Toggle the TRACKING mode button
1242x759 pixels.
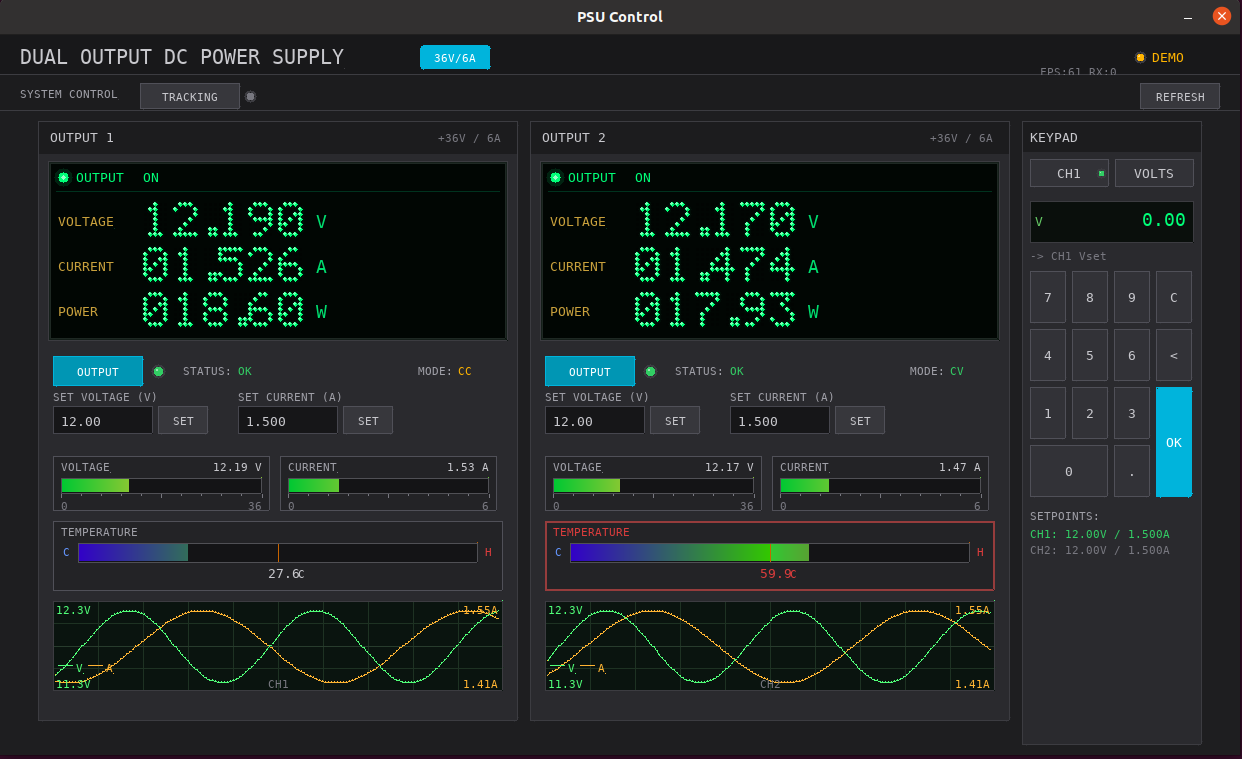click(189, 96)
